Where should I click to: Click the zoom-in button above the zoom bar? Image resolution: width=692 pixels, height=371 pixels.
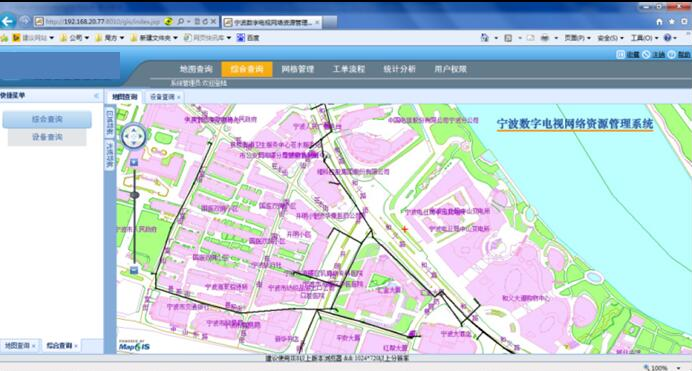(134, 163)
